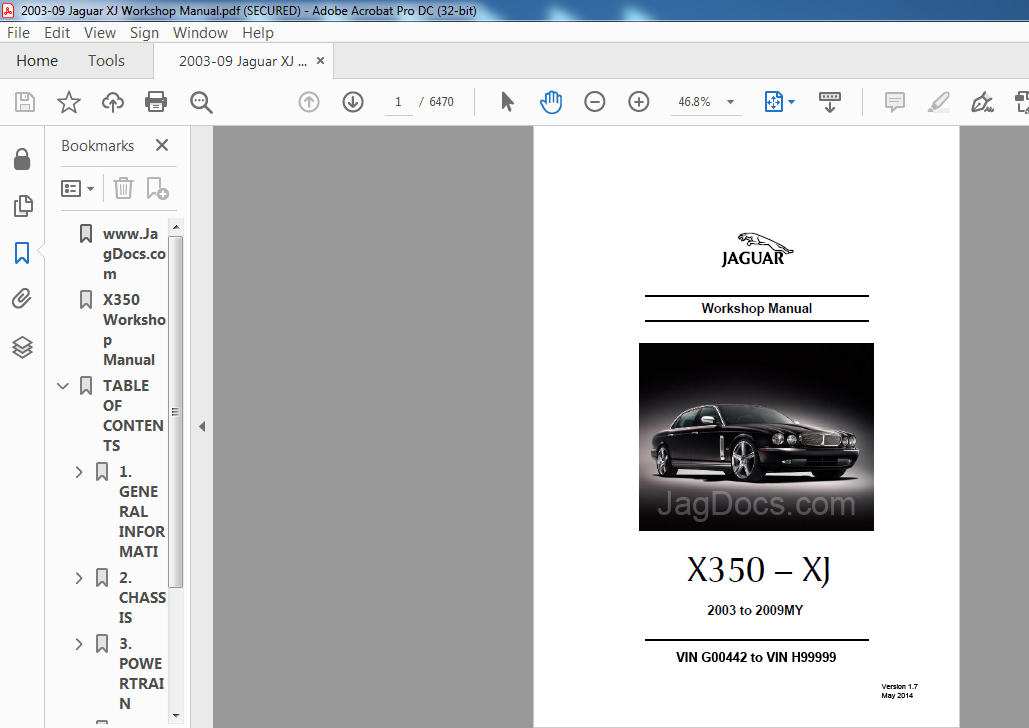Open the zoom level dropdown
Image resolution: width=1029 pixels, height=728 pixels.
[730, 102]
